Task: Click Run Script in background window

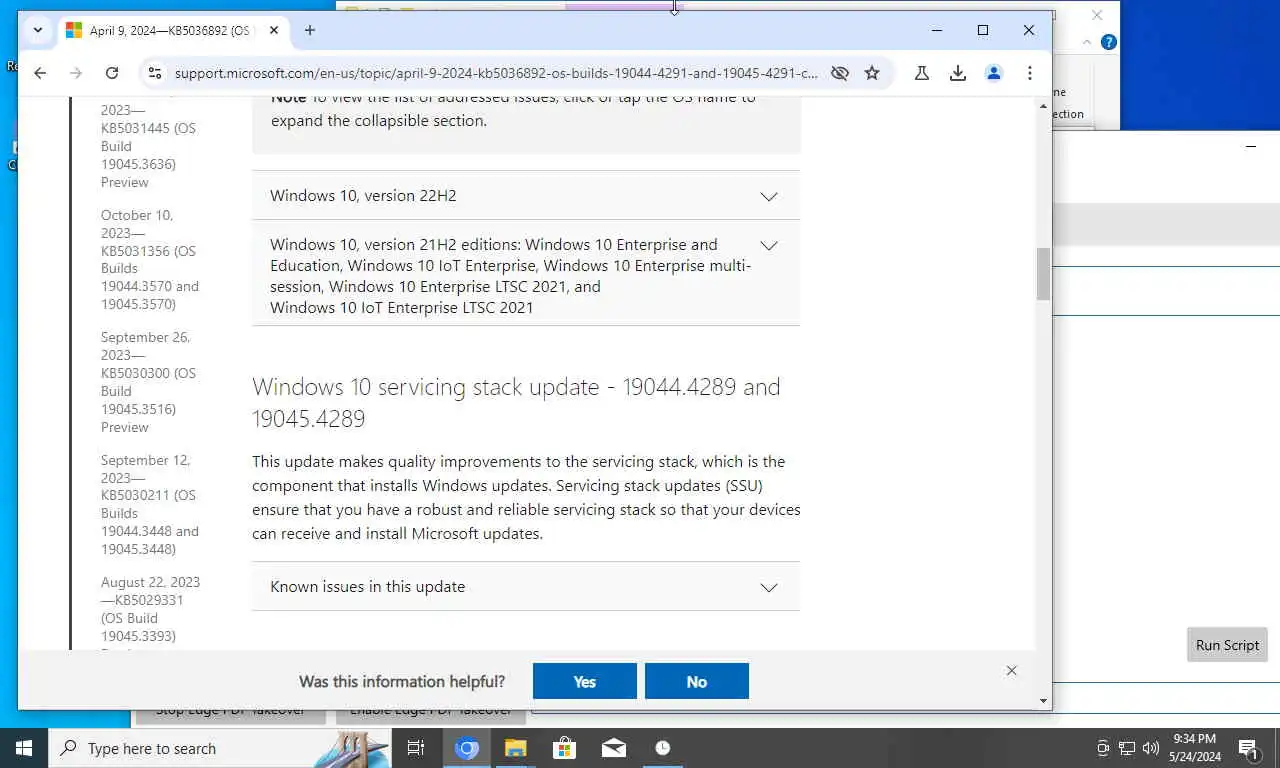Action: click(1227, 645)
